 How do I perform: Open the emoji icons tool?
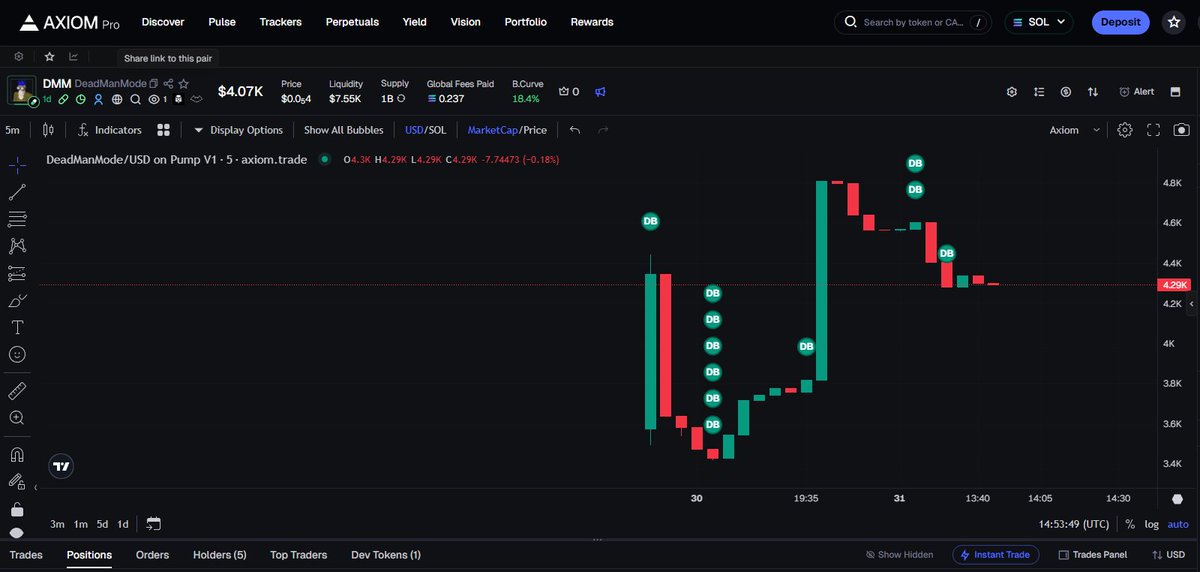tap(17, 354)
